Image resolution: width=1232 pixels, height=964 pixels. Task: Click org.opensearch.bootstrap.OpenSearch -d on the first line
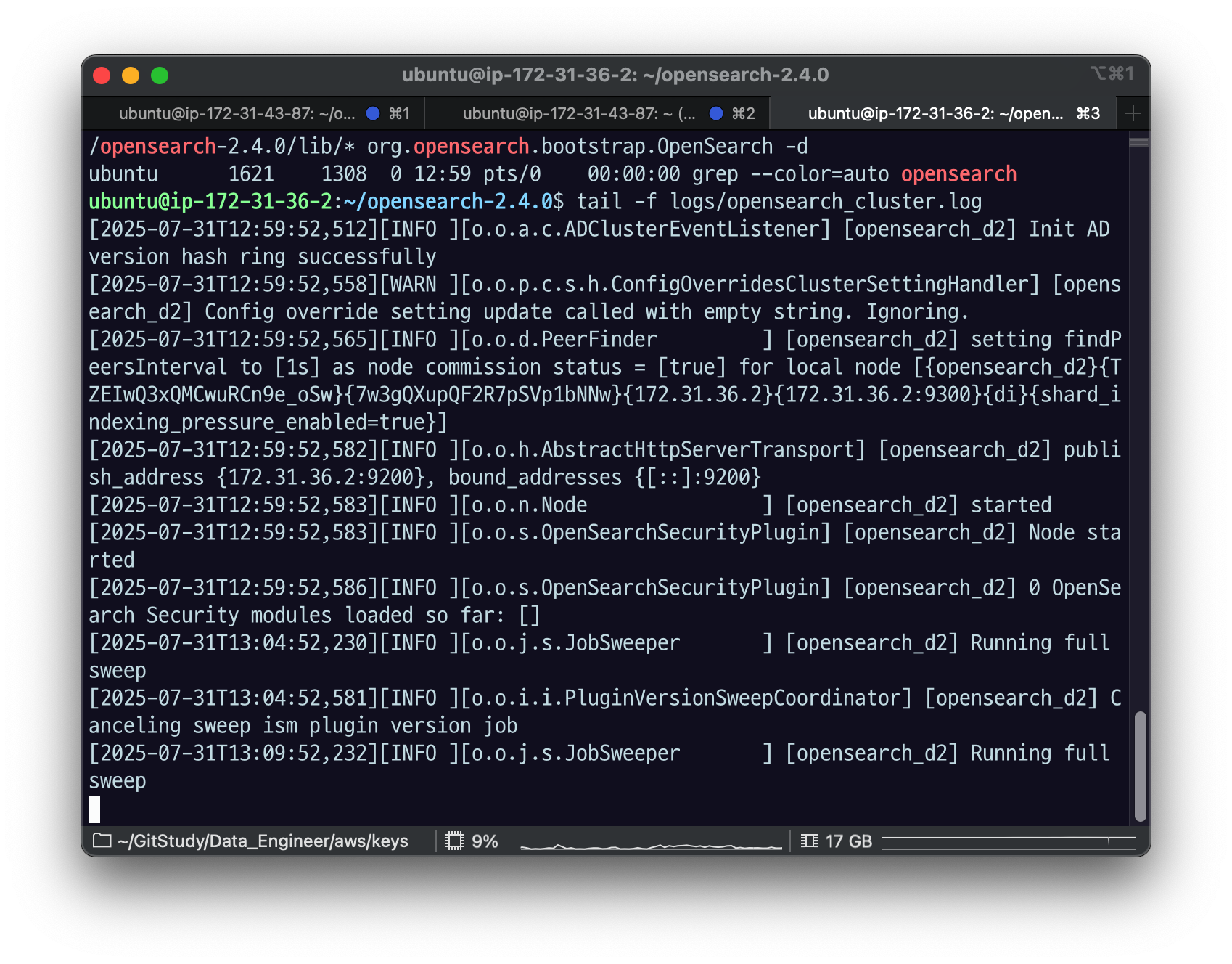588,147
